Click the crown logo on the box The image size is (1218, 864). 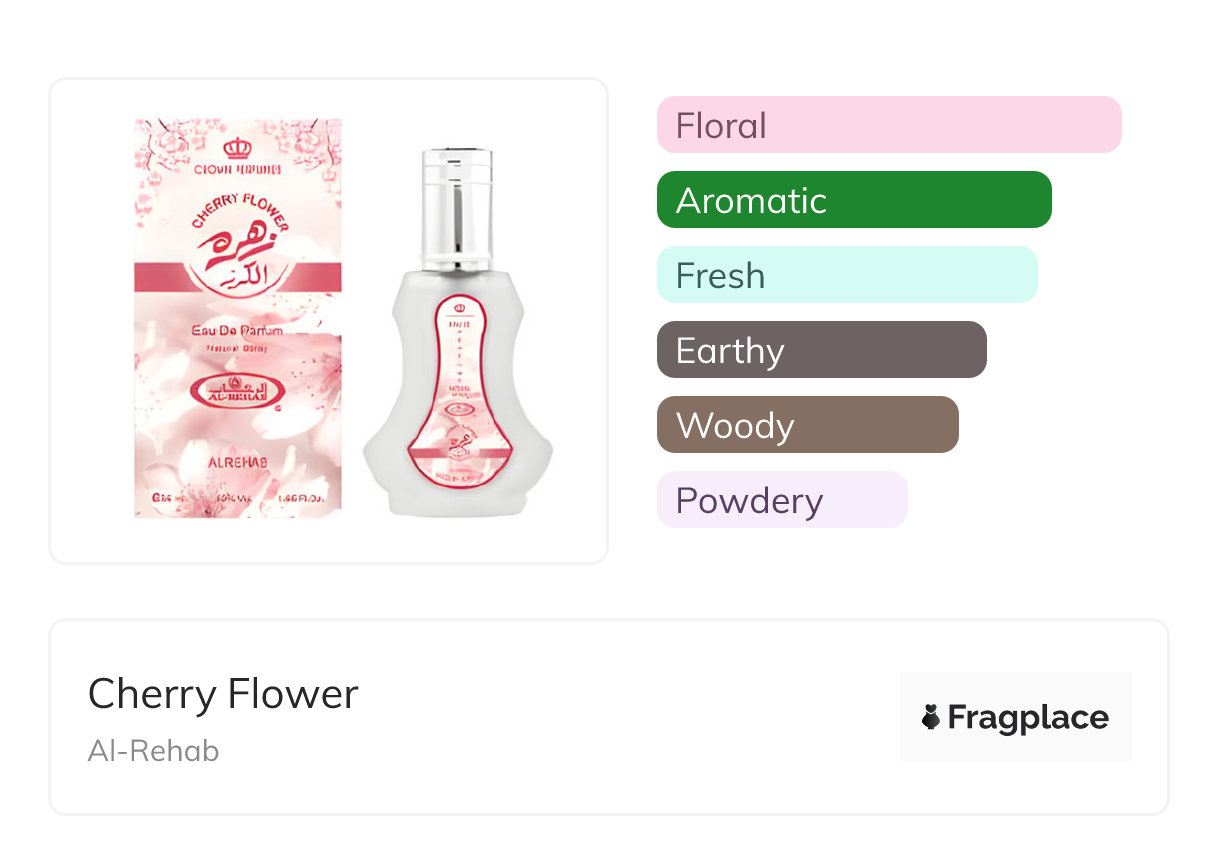[x=238, y=149]
